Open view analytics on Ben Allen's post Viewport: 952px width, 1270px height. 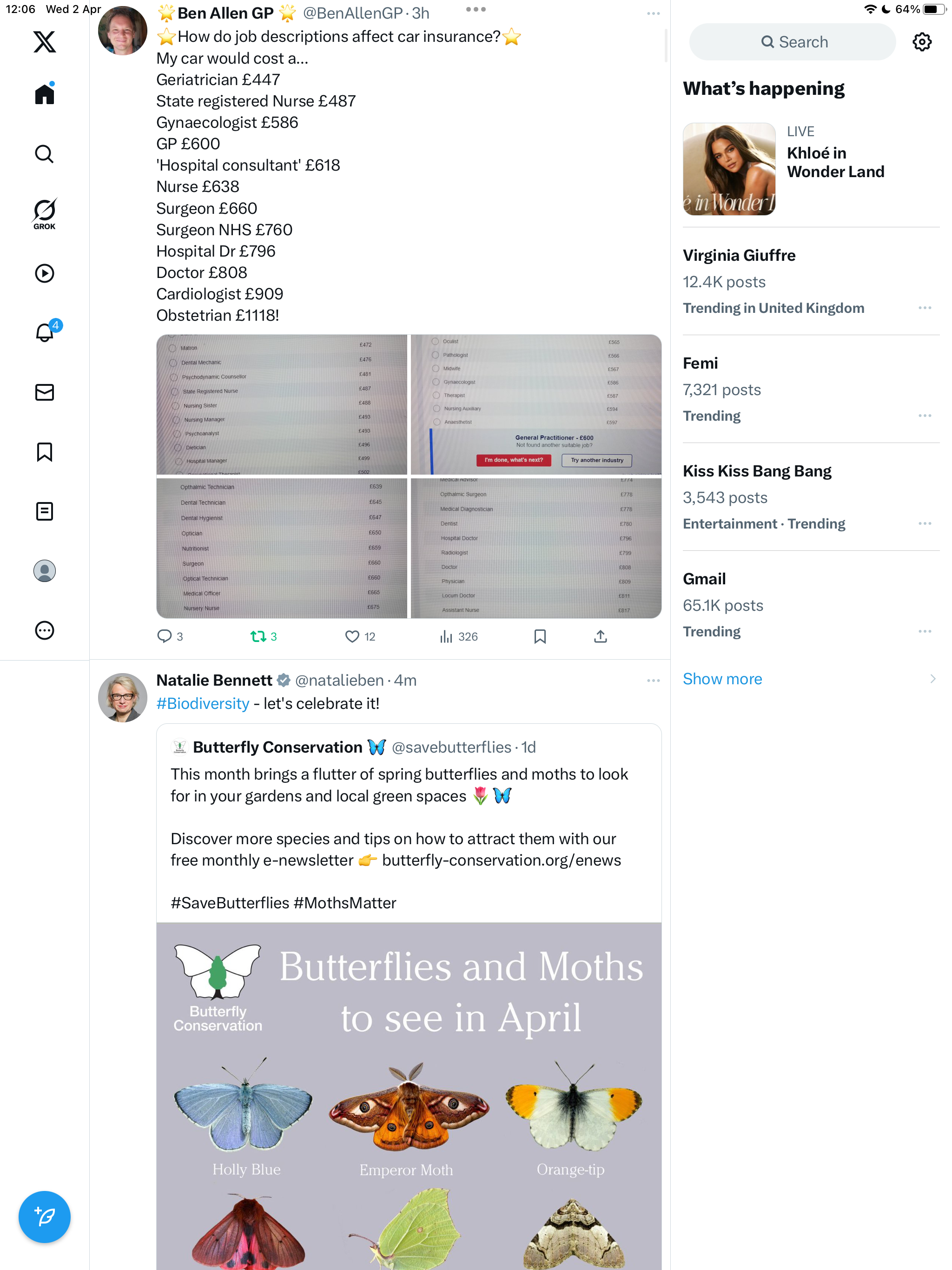pos(458,636)
